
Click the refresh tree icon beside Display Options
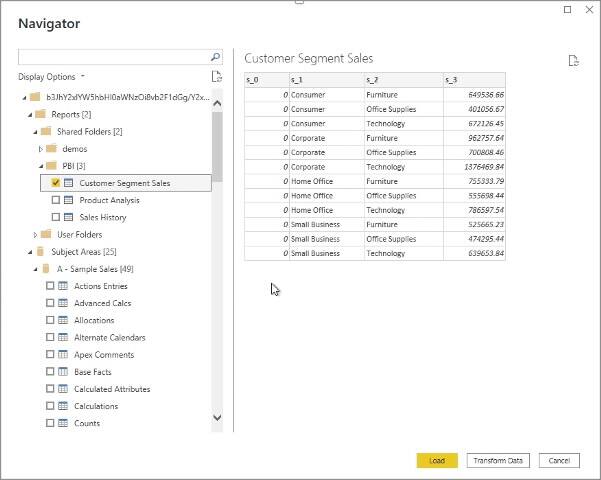[x=216, y=77]
